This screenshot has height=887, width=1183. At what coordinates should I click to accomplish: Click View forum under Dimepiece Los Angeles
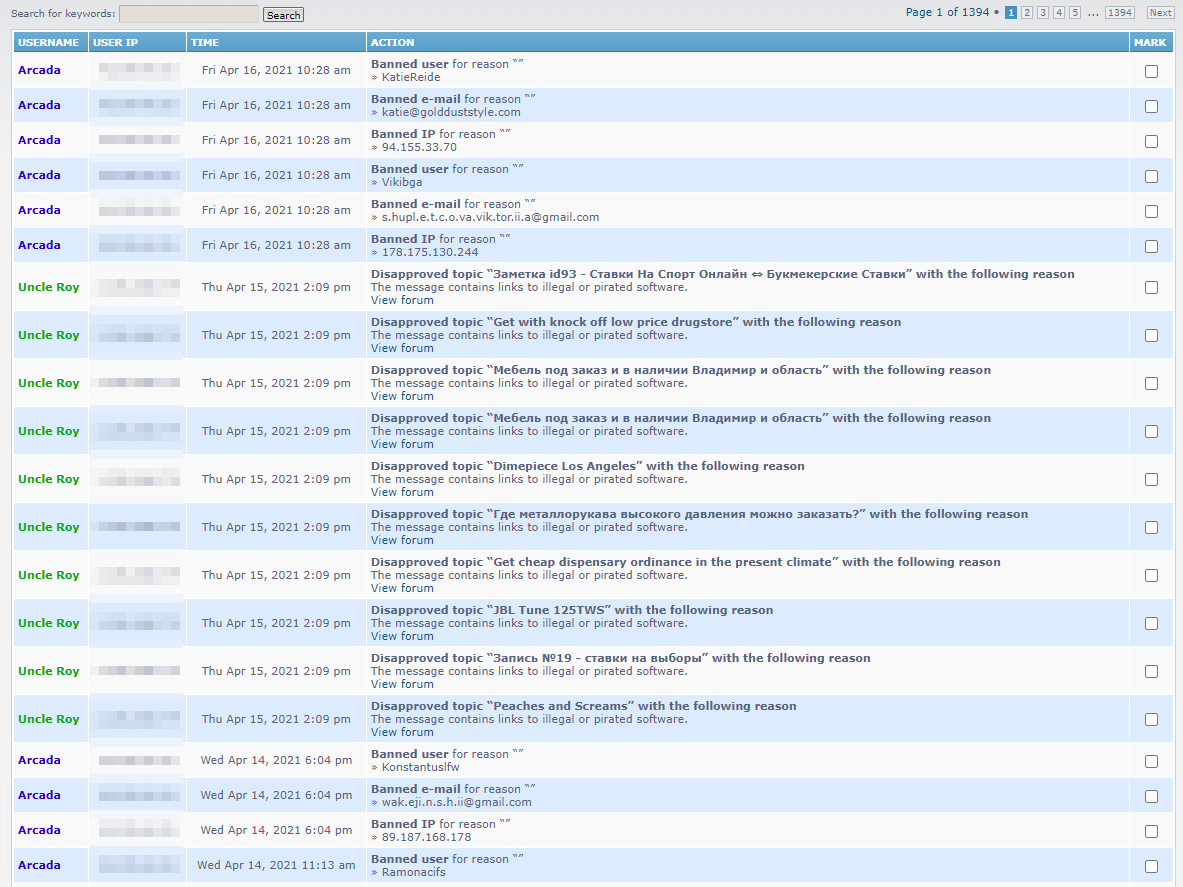(x=402, y=492)
